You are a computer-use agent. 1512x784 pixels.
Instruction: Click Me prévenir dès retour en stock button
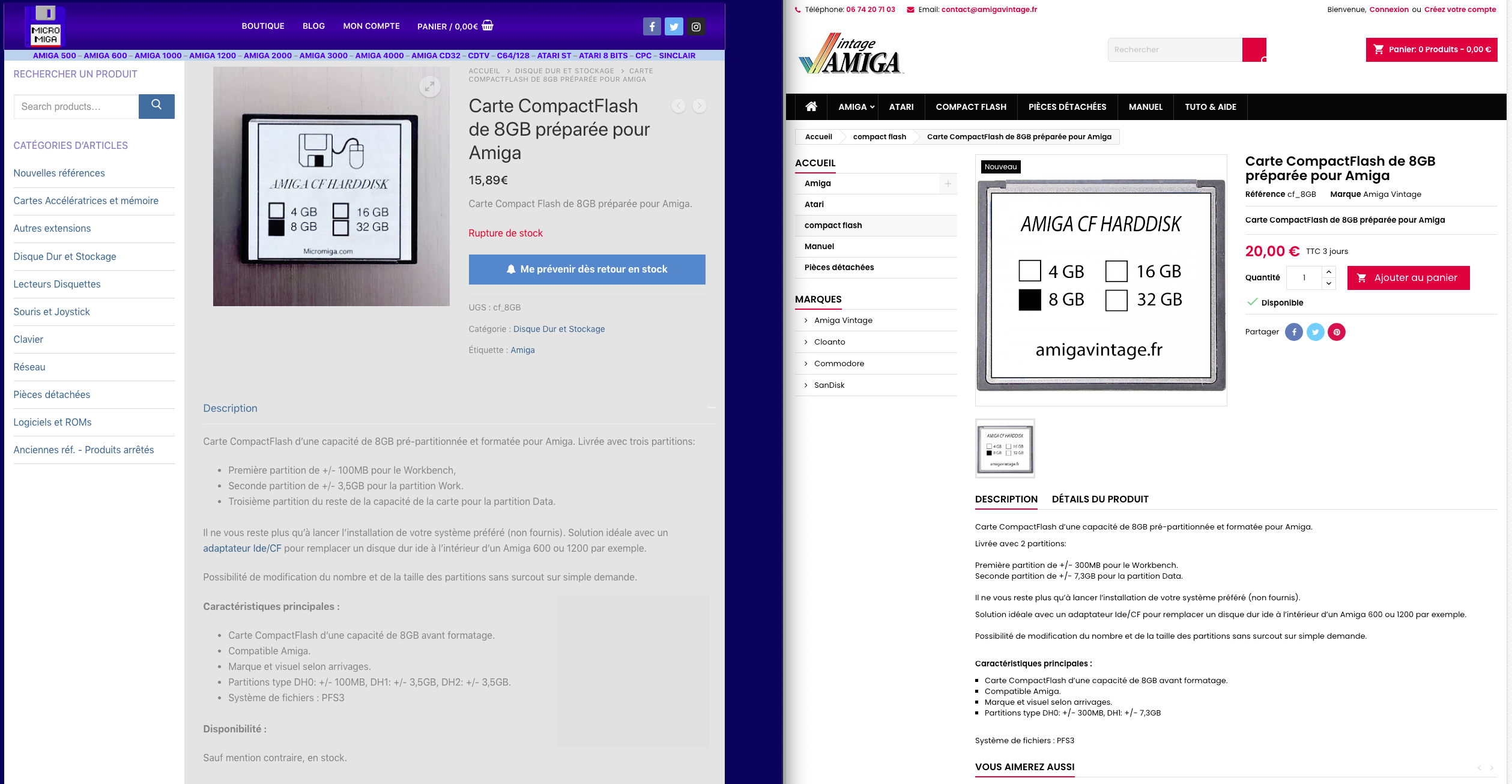click(x=587, y=270)
